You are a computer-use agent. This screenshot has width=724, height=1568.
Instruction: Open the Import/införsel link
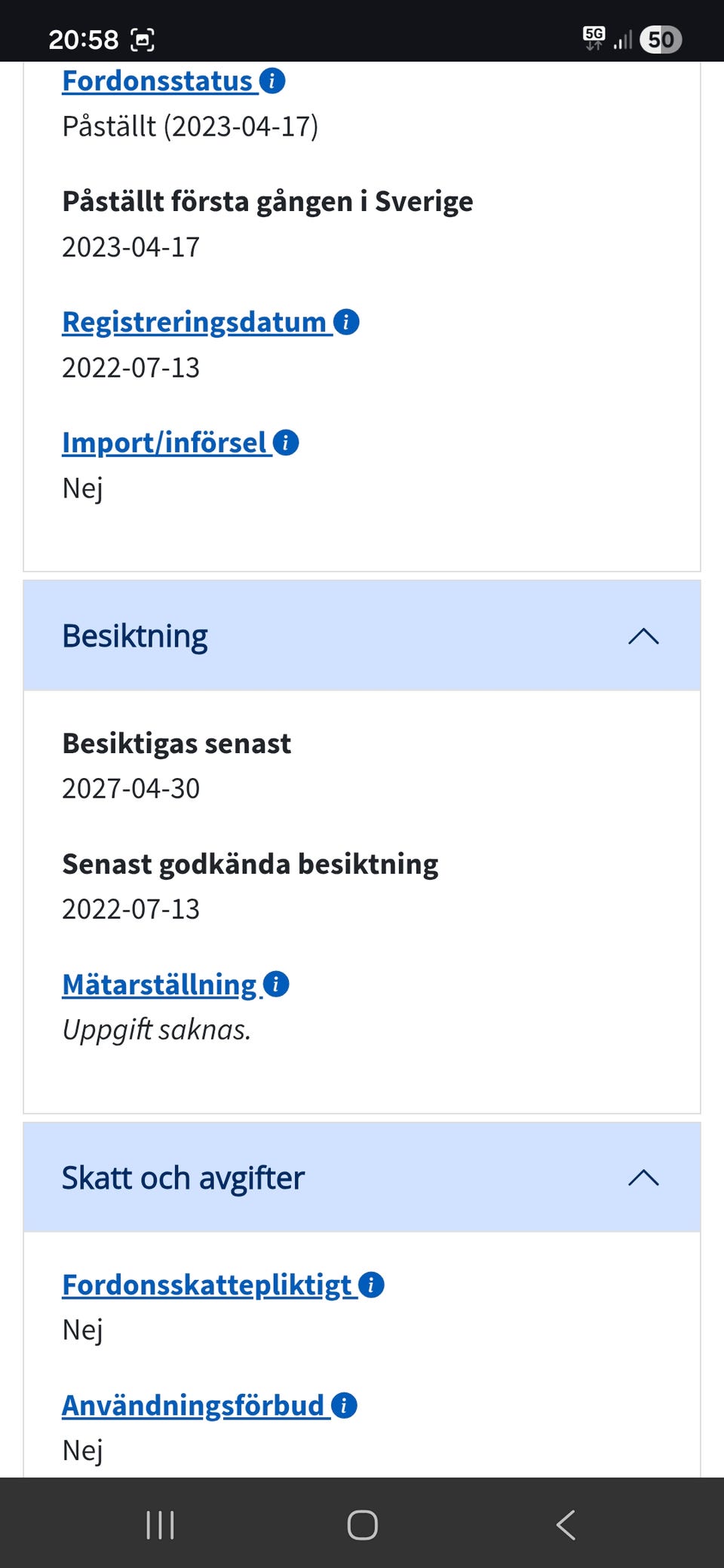point(164,443)
